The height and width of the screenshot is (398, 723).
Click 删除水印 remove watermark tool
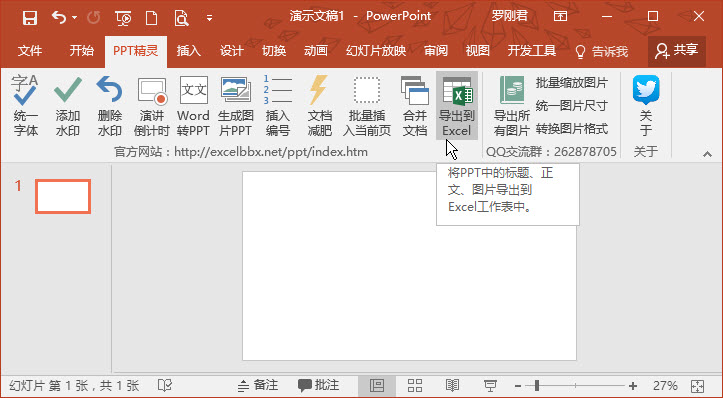109,106
